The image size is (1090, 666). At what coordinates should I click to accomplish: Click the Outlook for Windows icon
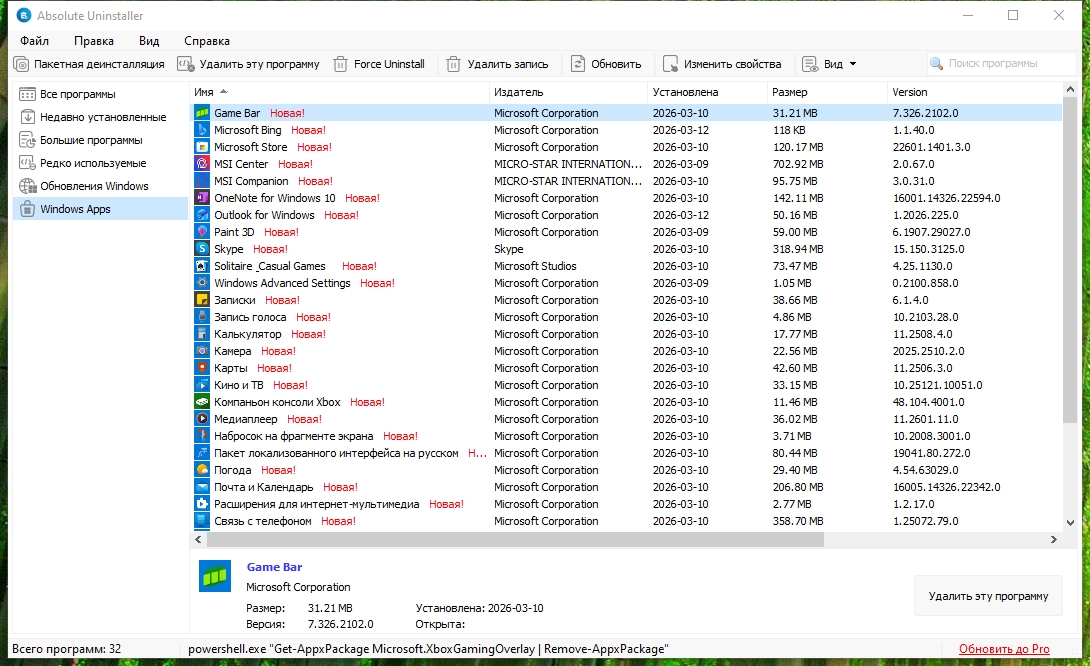pos(202,215)
